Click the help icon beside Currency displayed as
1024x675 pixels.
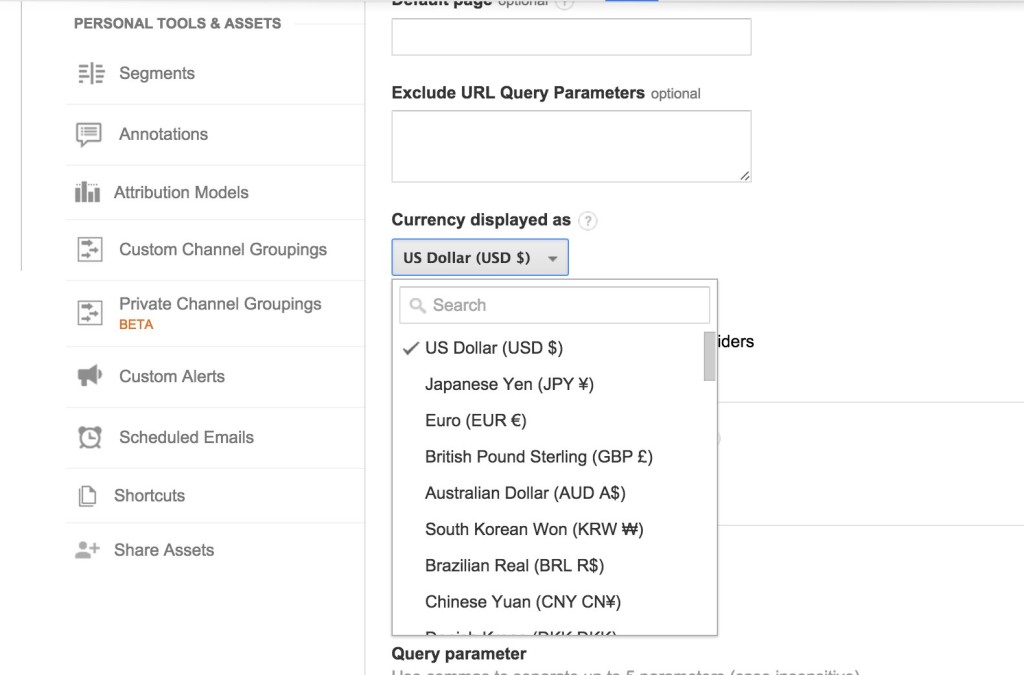tap(587, 221)
